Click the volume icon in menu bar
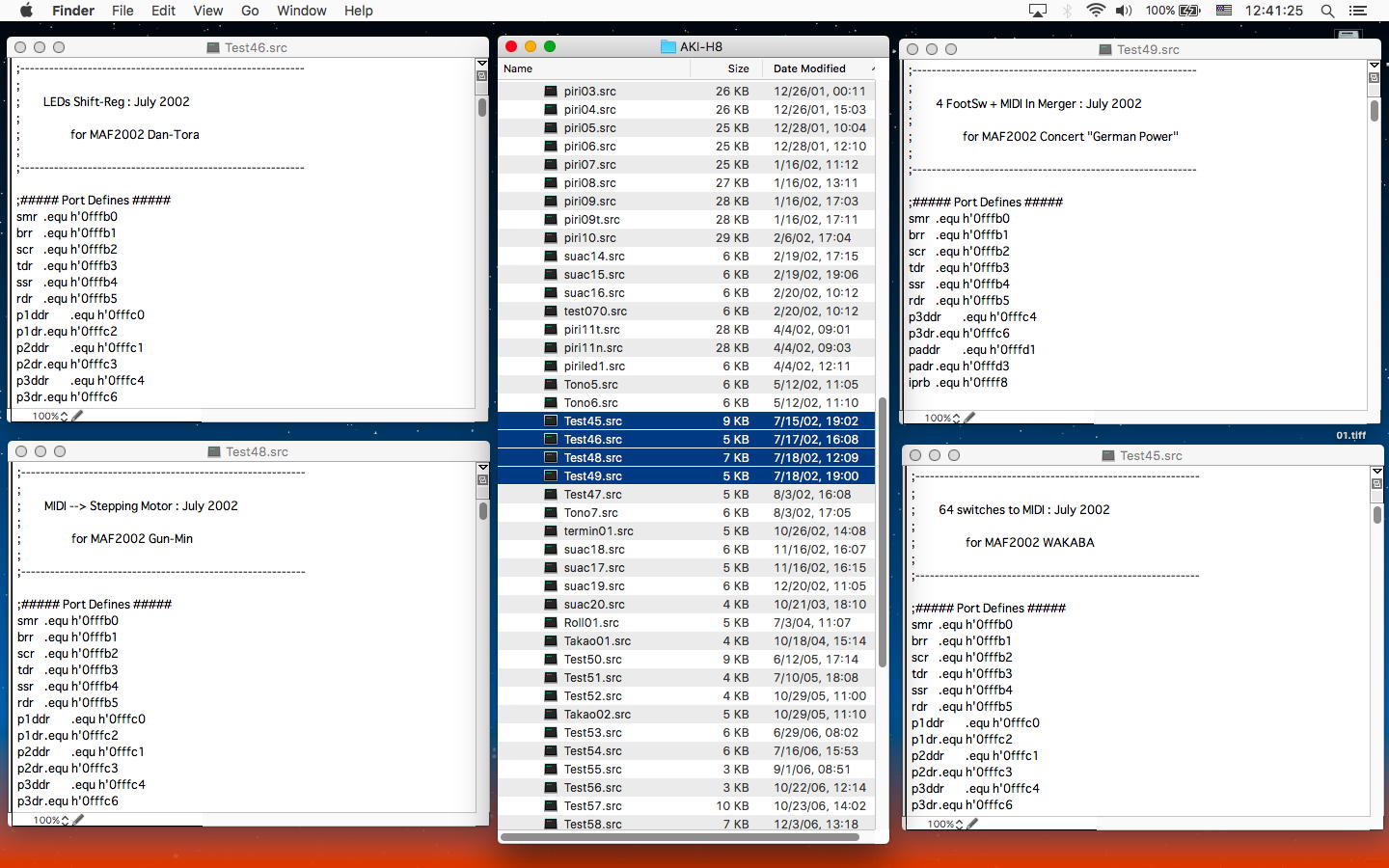The image size is (1389, 868). click(x=1124, y=11)
